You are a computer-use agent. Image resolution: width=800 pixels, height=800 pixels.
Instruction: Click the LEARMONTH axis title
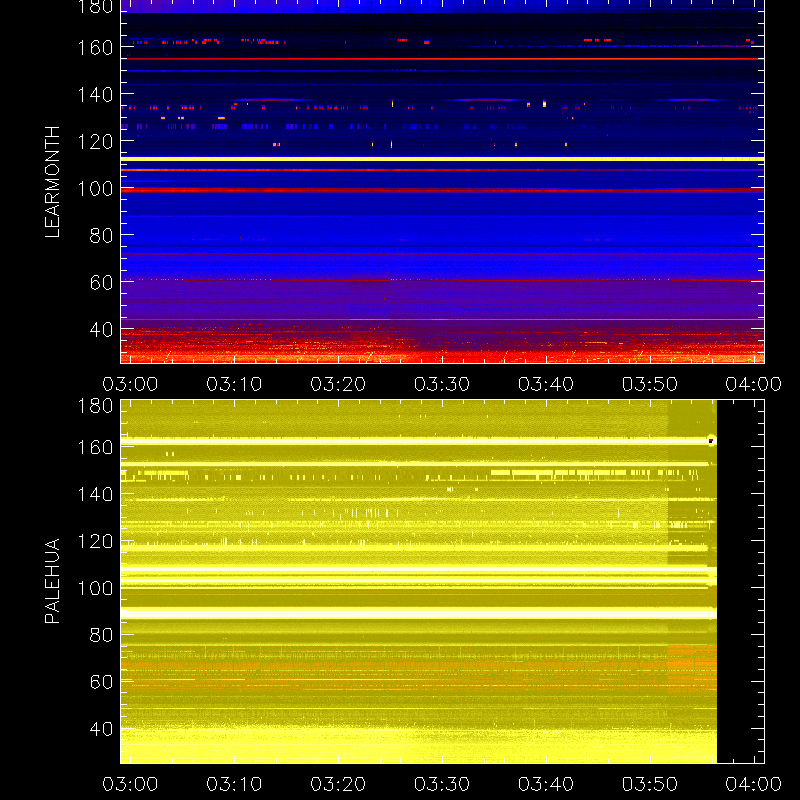tap(52, 182)
